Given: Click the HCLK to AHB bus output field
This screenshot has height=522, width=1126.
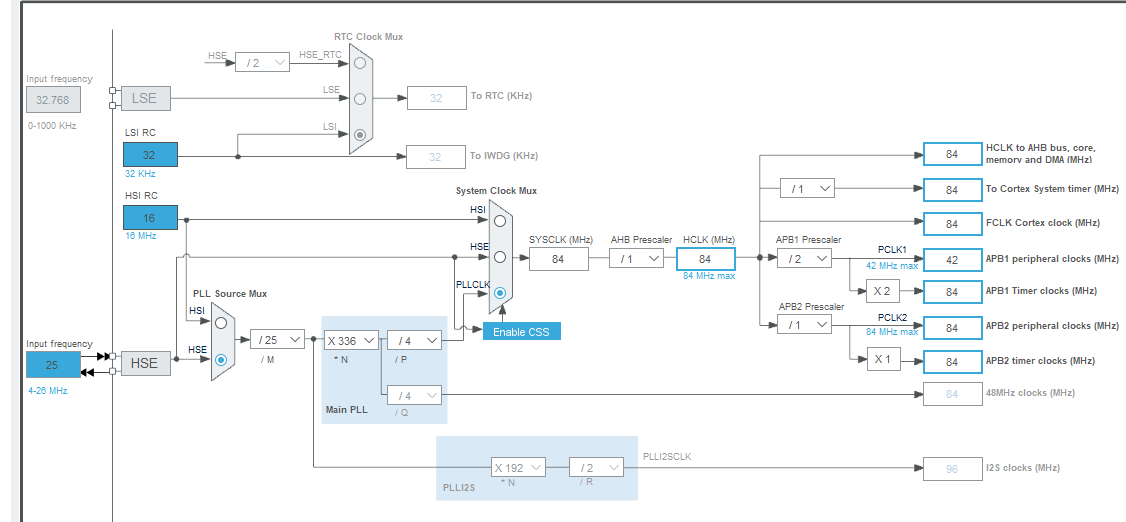Looking at the screenshot, I should pos(952,154).
